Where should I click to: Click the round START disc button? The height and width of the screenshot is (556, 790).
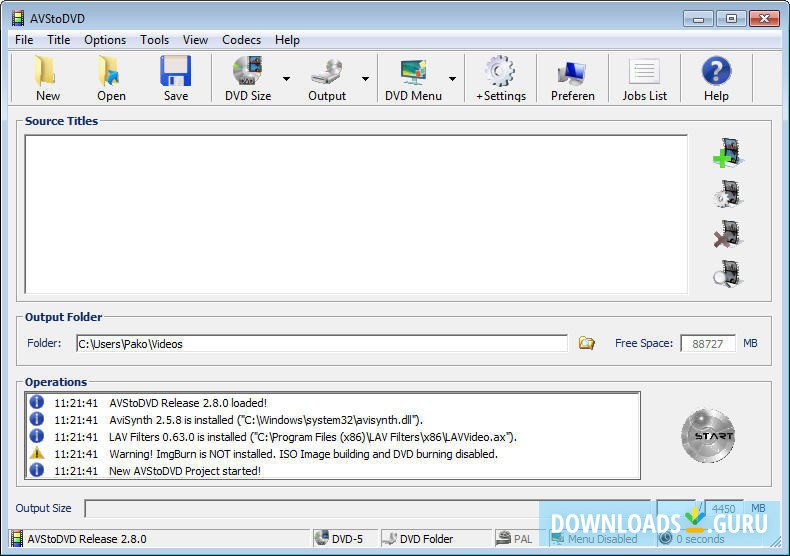pos(708,436)
